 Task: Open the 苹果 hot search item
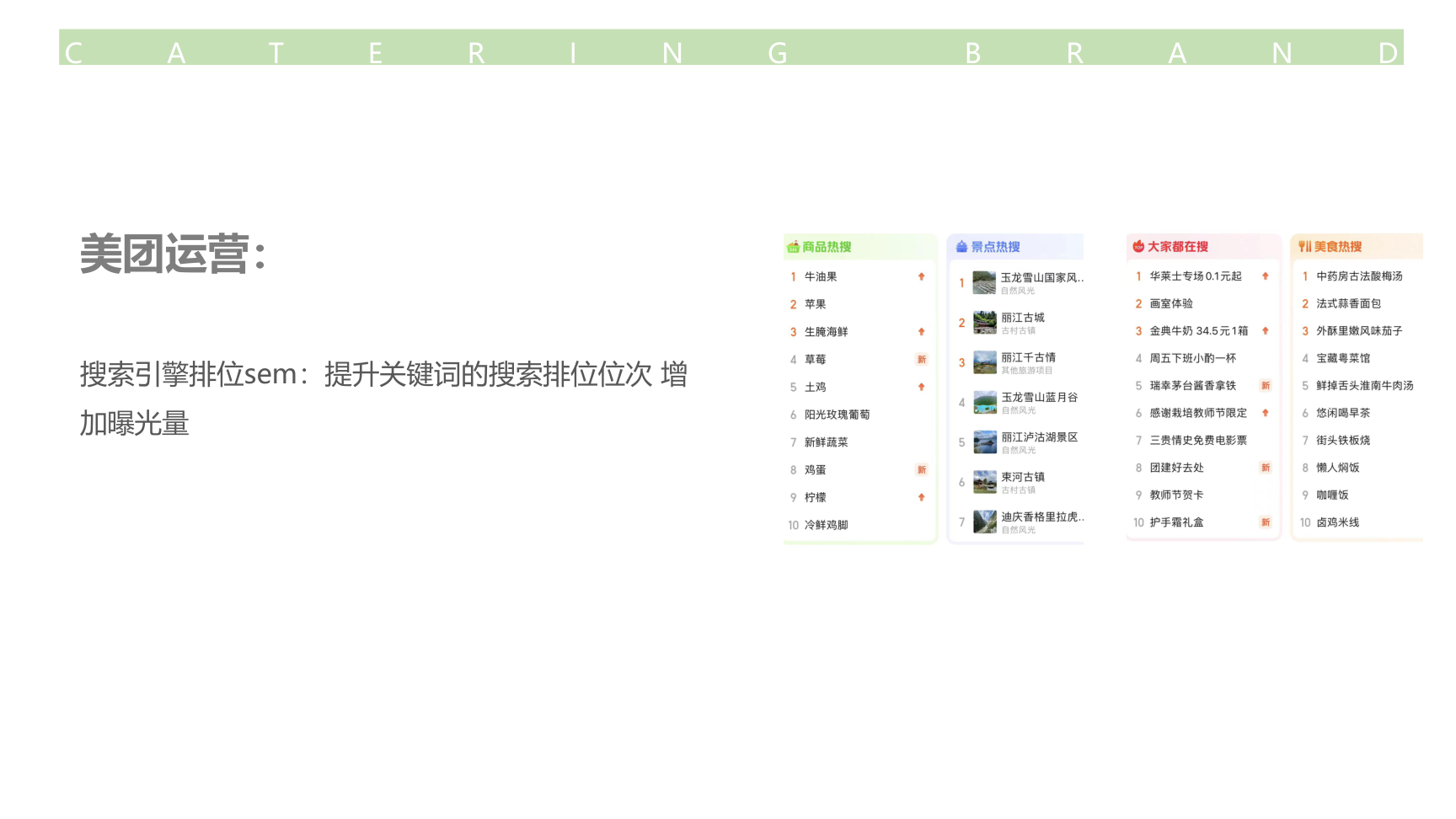[815, 304]
